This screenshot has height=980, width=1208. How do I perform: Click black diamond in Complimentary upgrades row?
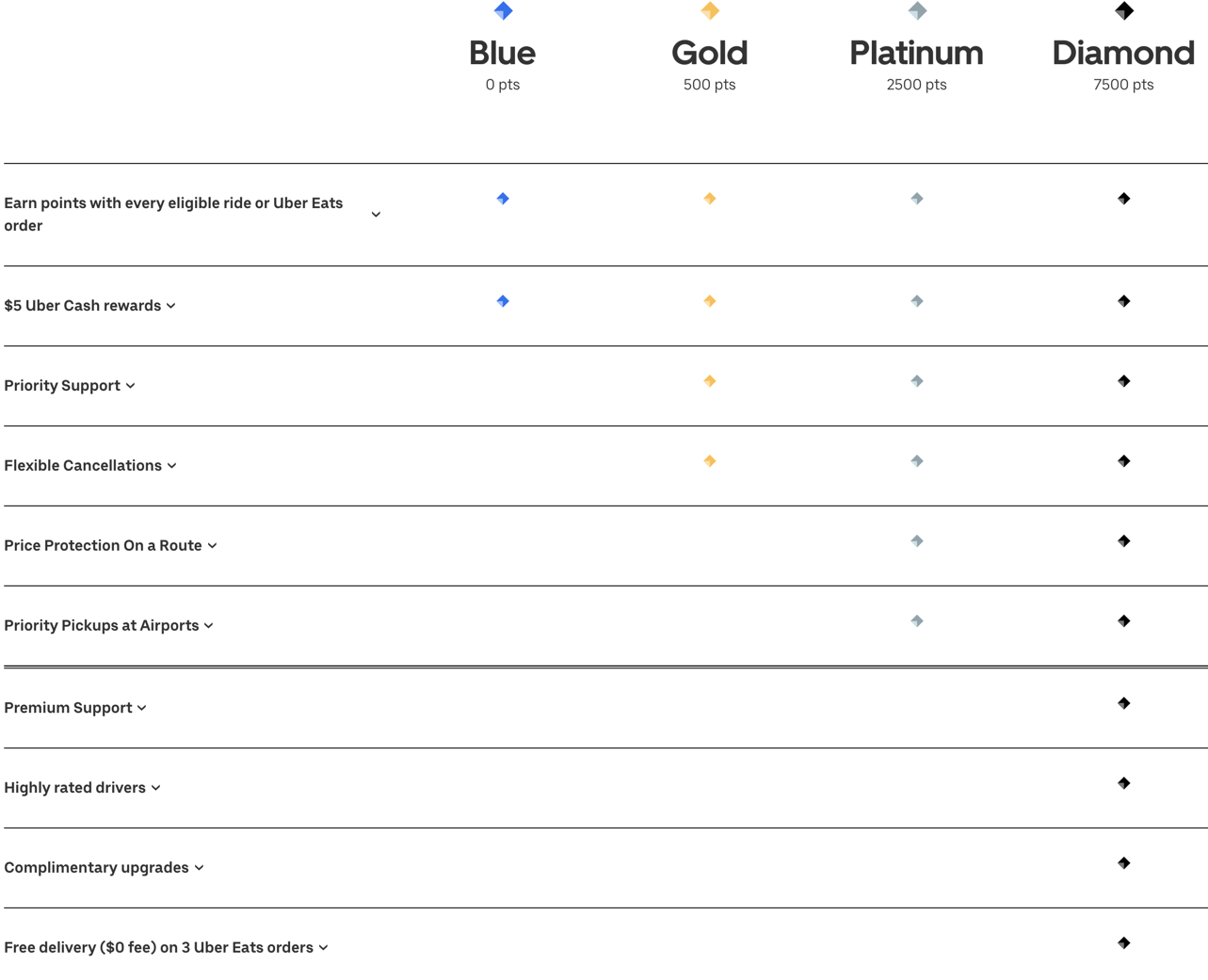[x=1124, y=863]
